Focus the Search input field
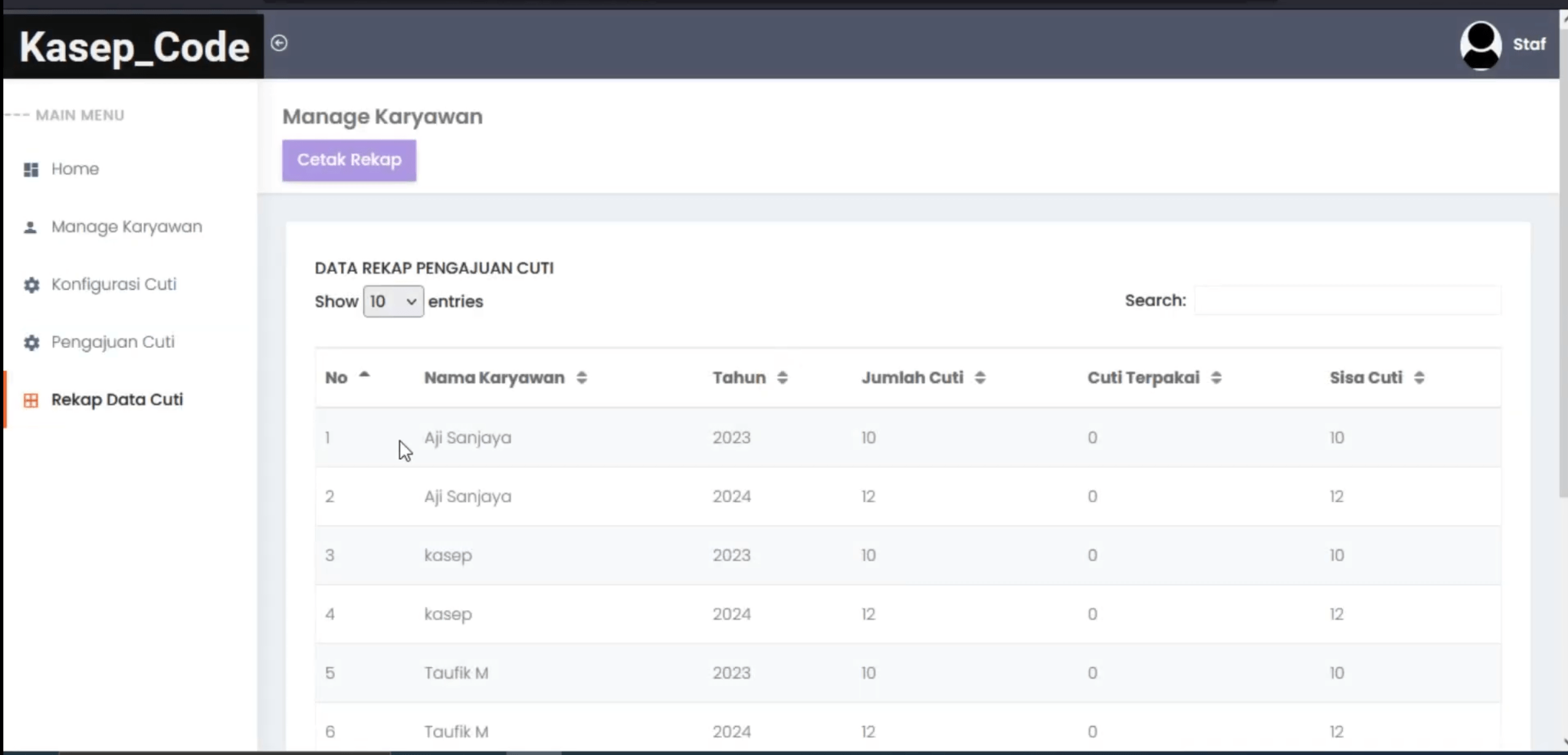1568x755 pixels. 1347,301
